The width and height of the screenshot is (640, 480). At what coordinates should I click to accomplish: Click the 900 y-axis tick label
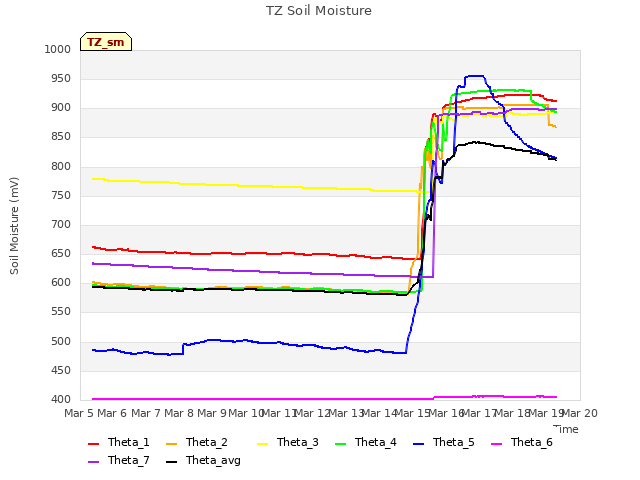[61, 108]
